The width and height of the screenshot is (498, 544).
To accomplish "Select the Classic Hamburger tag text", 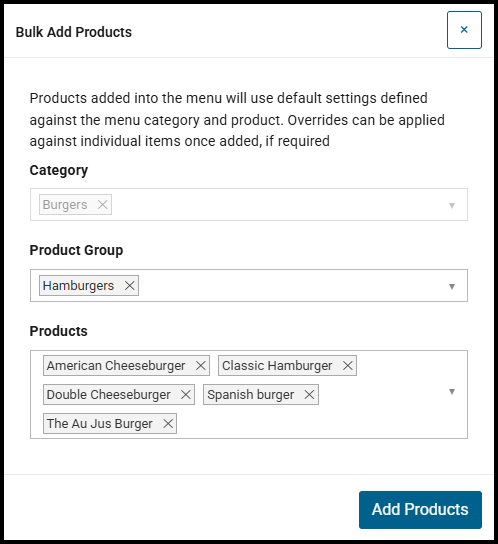I will [277, 366].
